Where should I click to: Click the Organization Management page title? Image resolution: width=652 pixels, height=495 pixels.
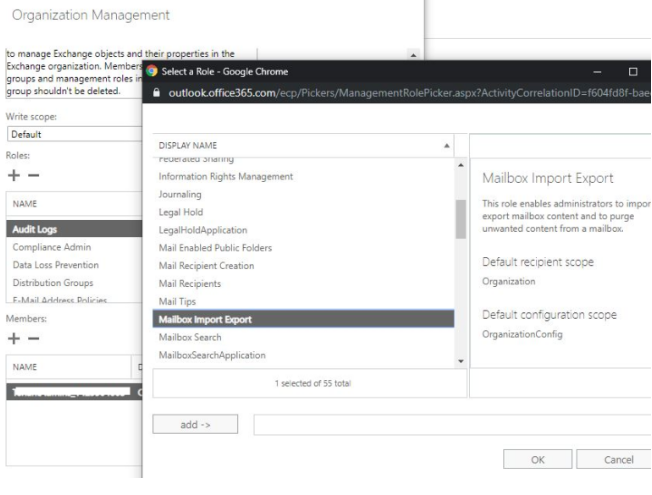pos(91,15)
